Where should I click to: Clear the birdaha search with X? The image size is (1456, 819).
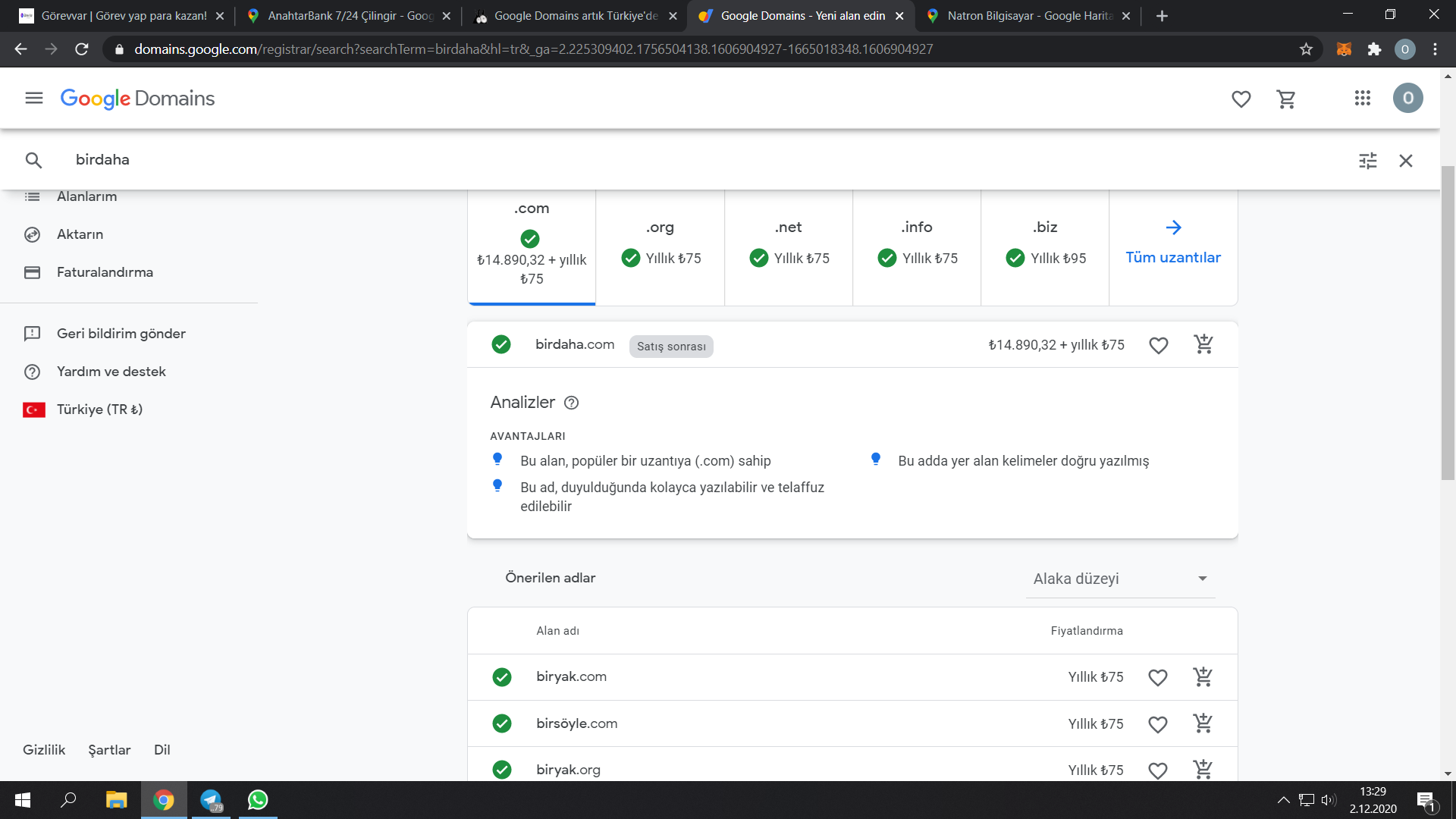[x=1406, y=161]
